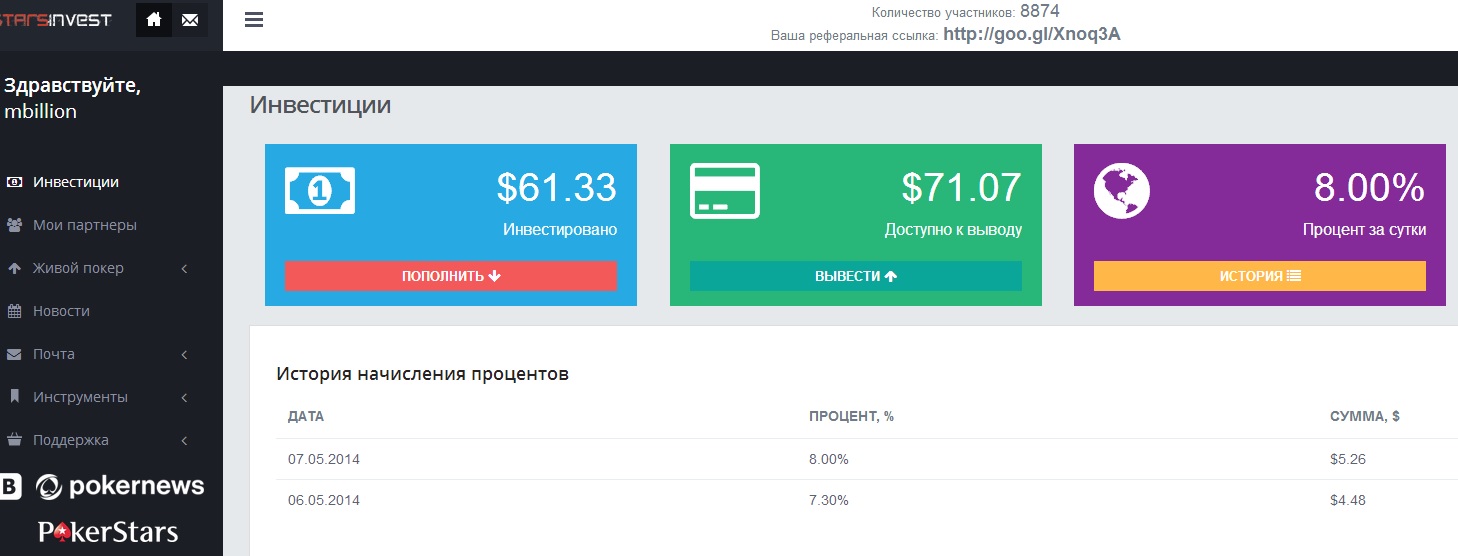Click the orange ИСТОРИЯ button
This screenshot has width=1458, height=556.
(x=1260, y=276)
